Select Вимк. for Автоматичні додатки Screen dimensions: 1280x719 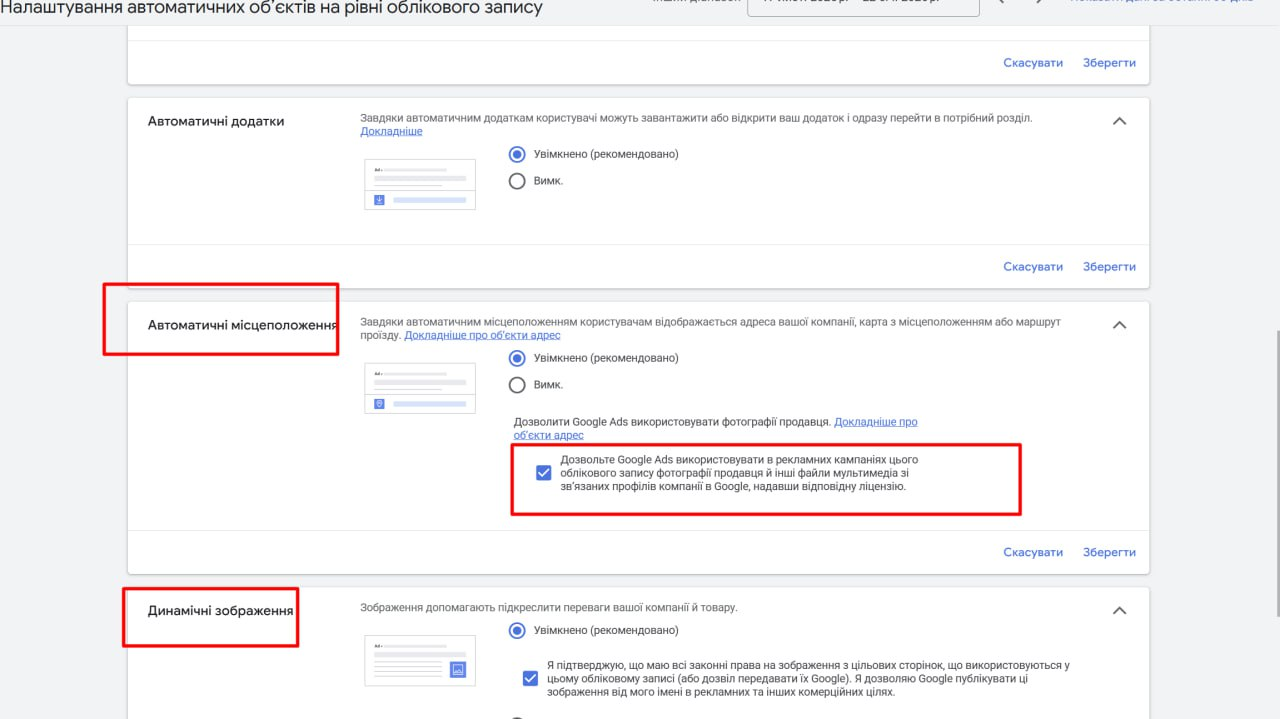517,180
